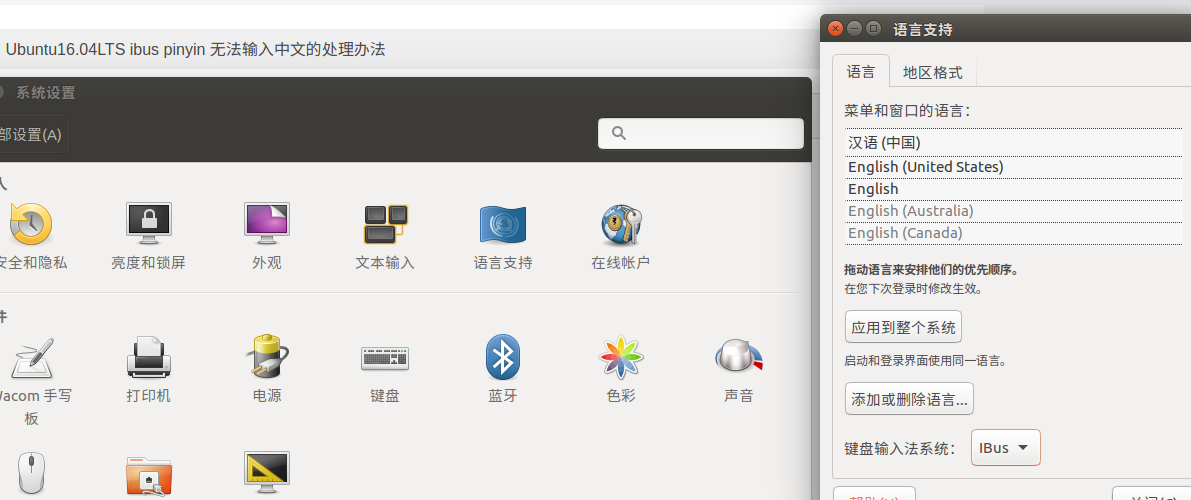The height and width of the screenshot is (500, 1191).
Task: Open Printers (打印机) settings
Action: coord(148,357)
